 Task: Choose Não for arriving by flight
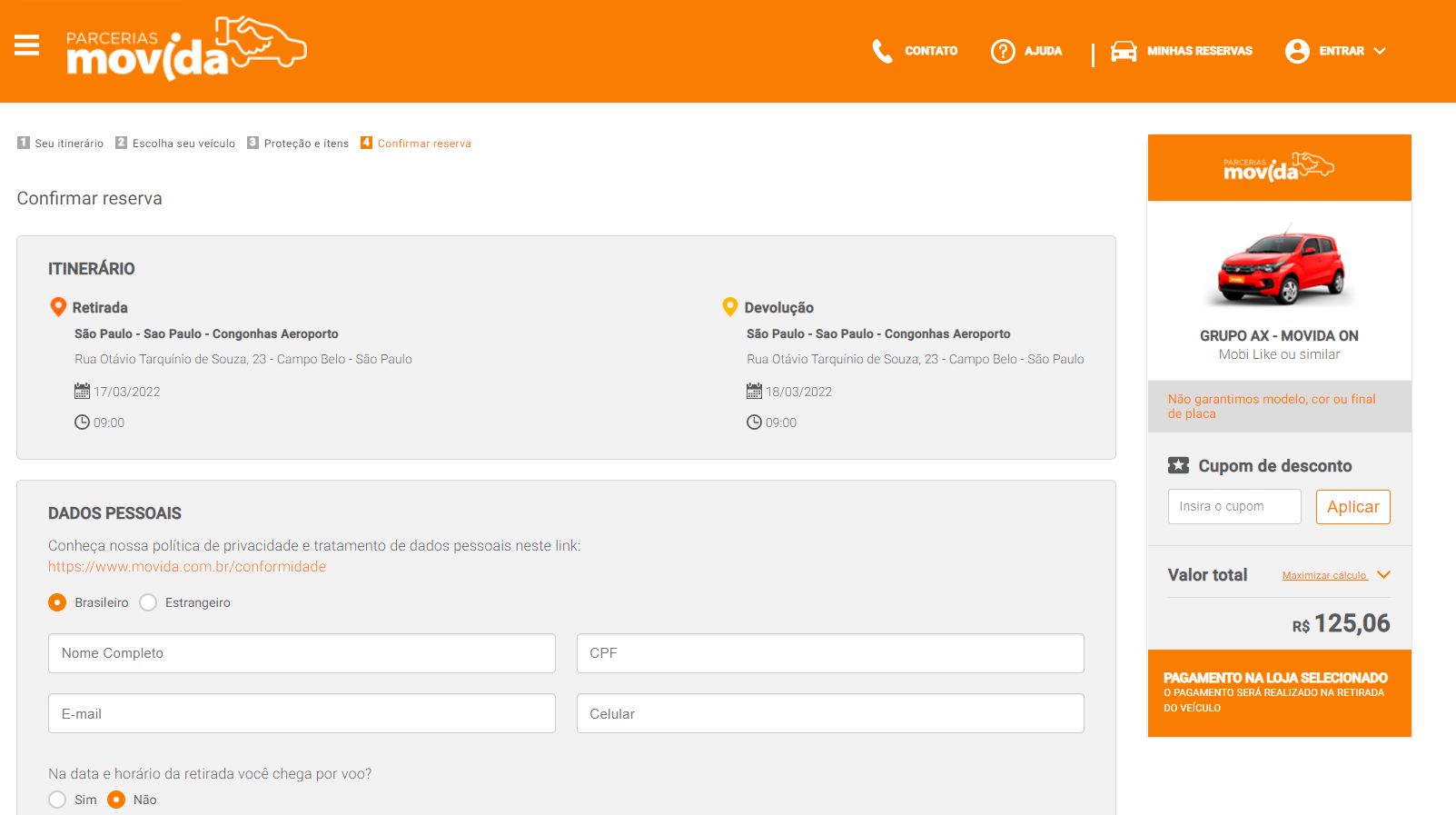(x=116, y=800)
